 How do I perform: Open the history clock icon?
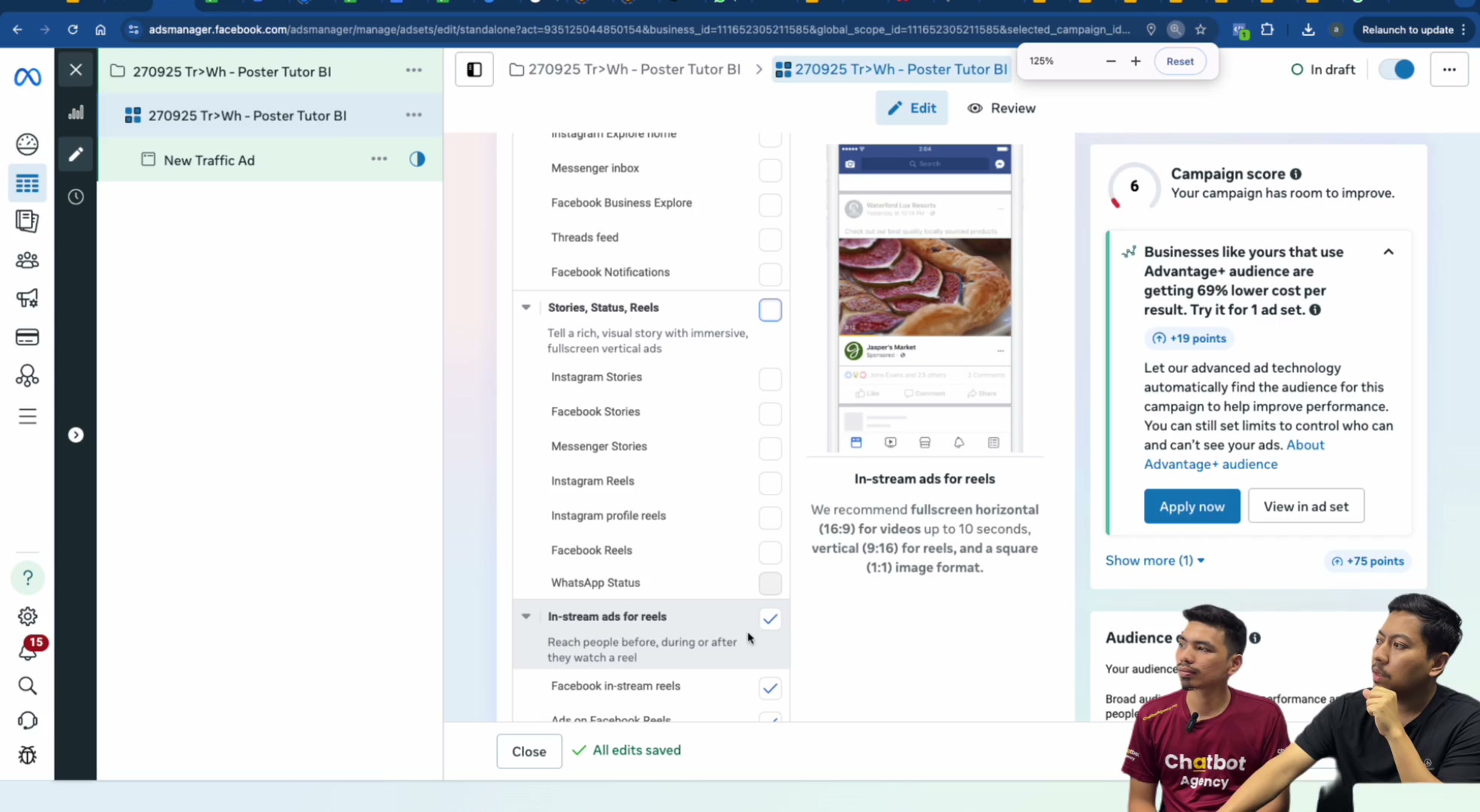(x=76, y=197)
